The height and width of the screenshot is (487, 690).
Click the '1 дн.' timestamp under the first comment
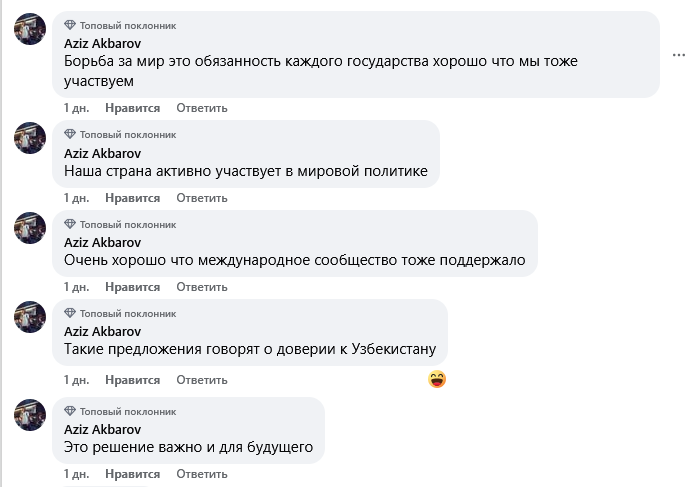pyautogui.click(x=76, y=108)
